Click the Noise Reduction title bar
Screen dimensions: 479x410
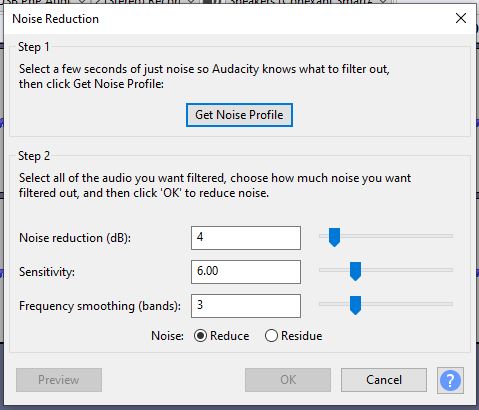227,19
